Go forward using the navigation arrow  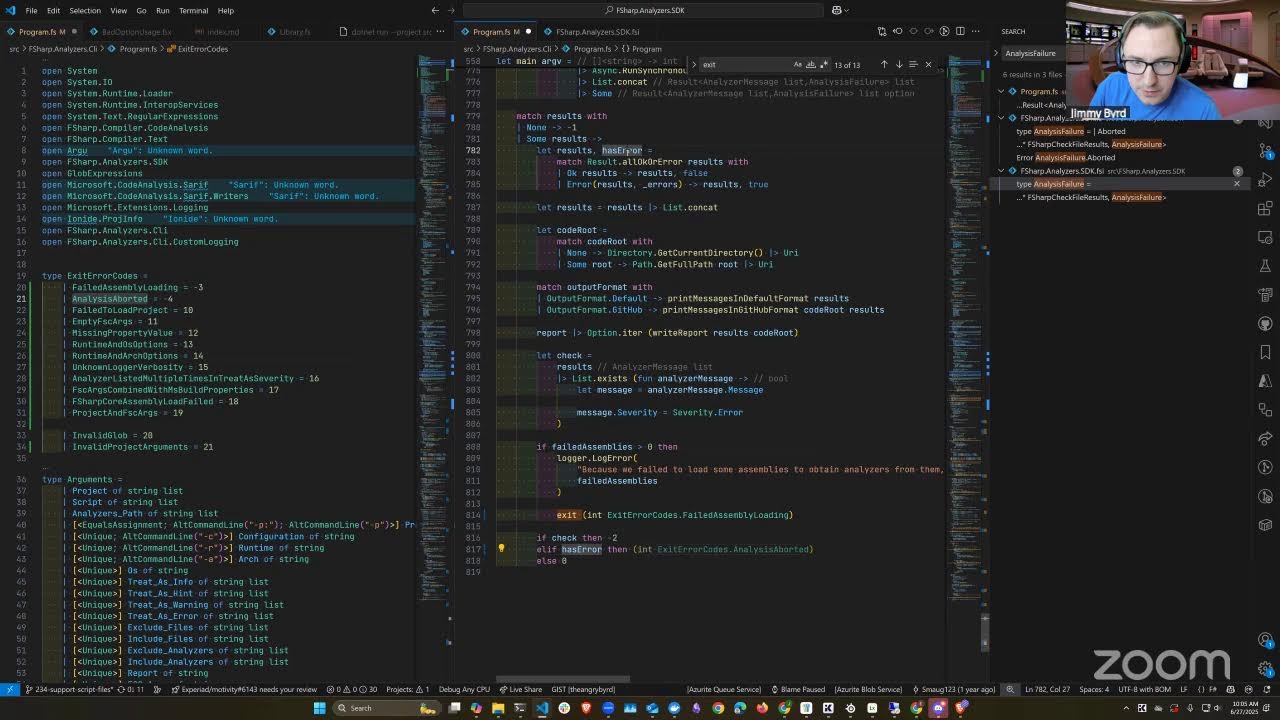(452, 11)
